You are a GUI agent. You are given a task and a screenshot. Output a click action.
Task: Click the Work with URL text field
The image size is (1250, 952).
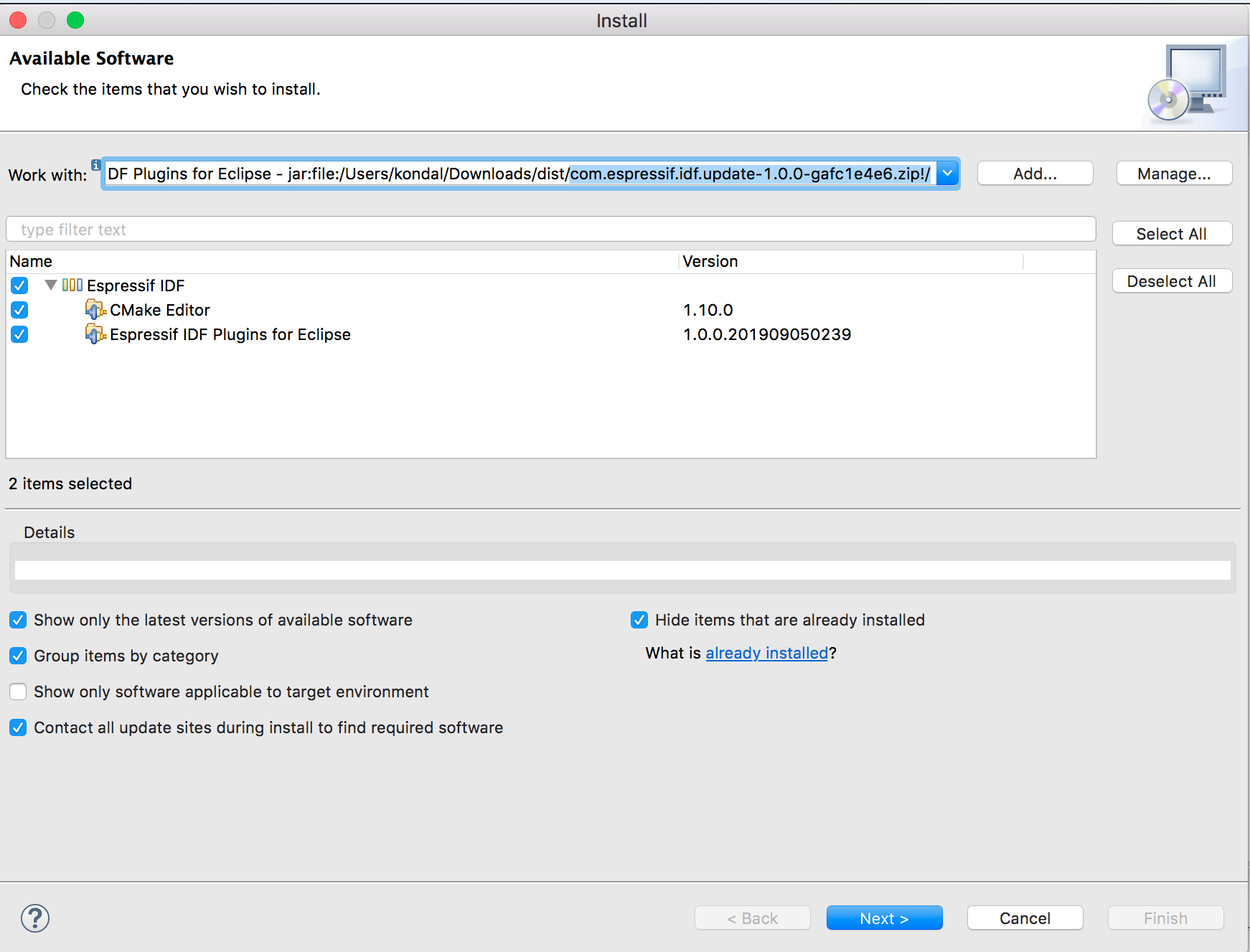pyautogui.click(x=520, y=174)
